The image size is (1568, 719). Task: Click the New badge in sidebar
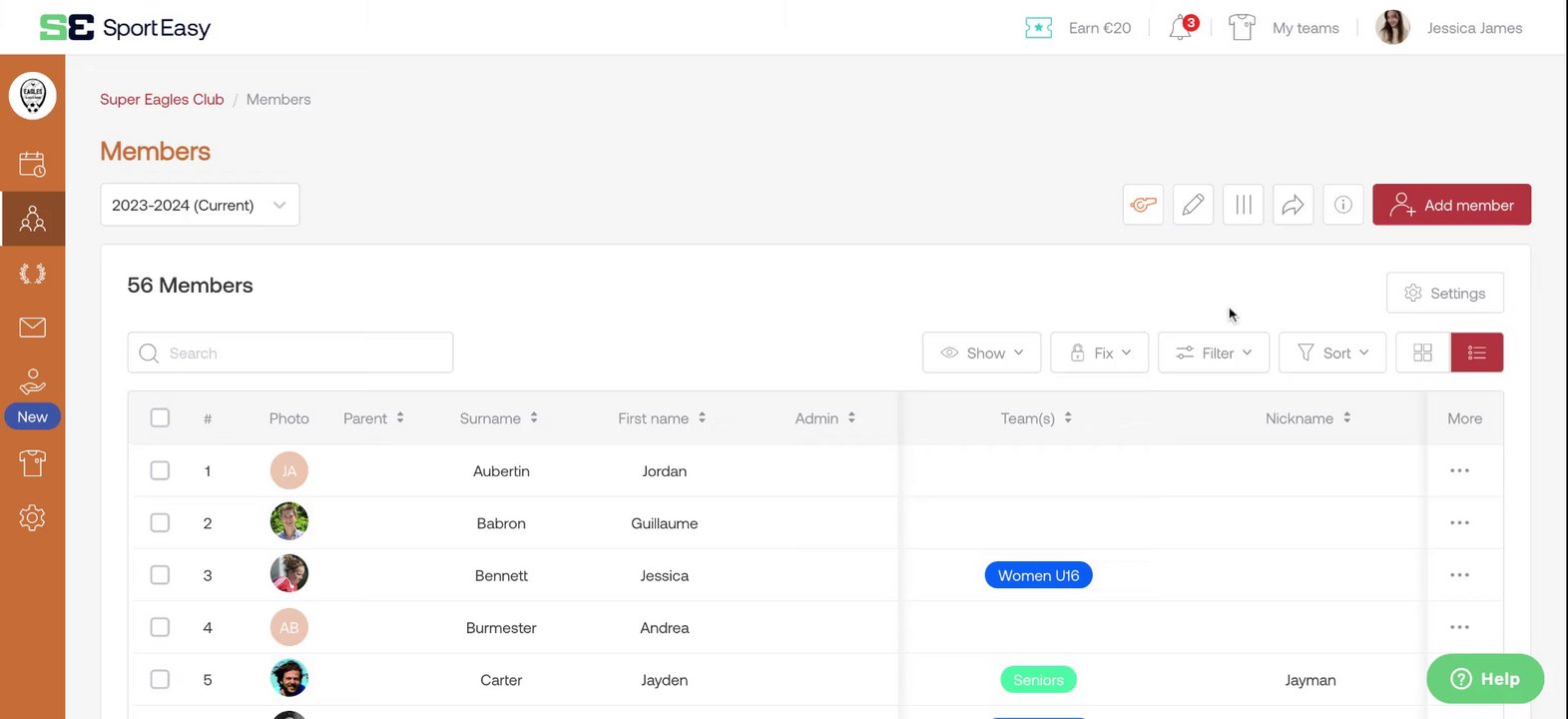(33, 416)
